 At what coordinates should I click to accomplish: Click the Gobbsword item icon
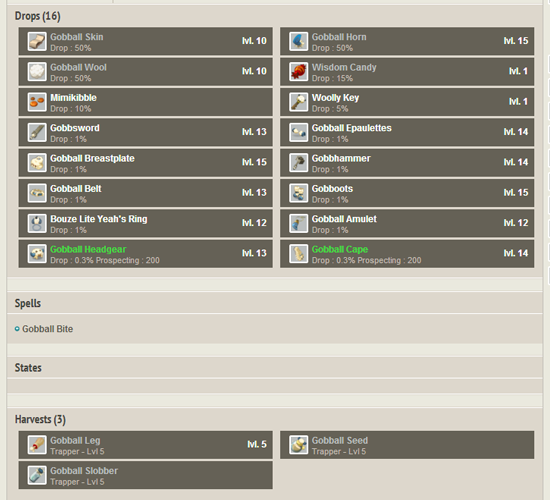(37, 132)
